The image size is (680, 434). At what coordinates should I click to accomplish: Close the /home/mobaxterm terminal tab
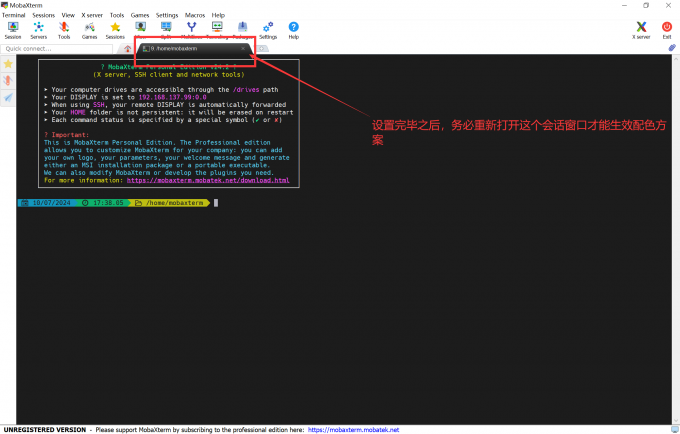pyautogui.click(x=243, y=49)
